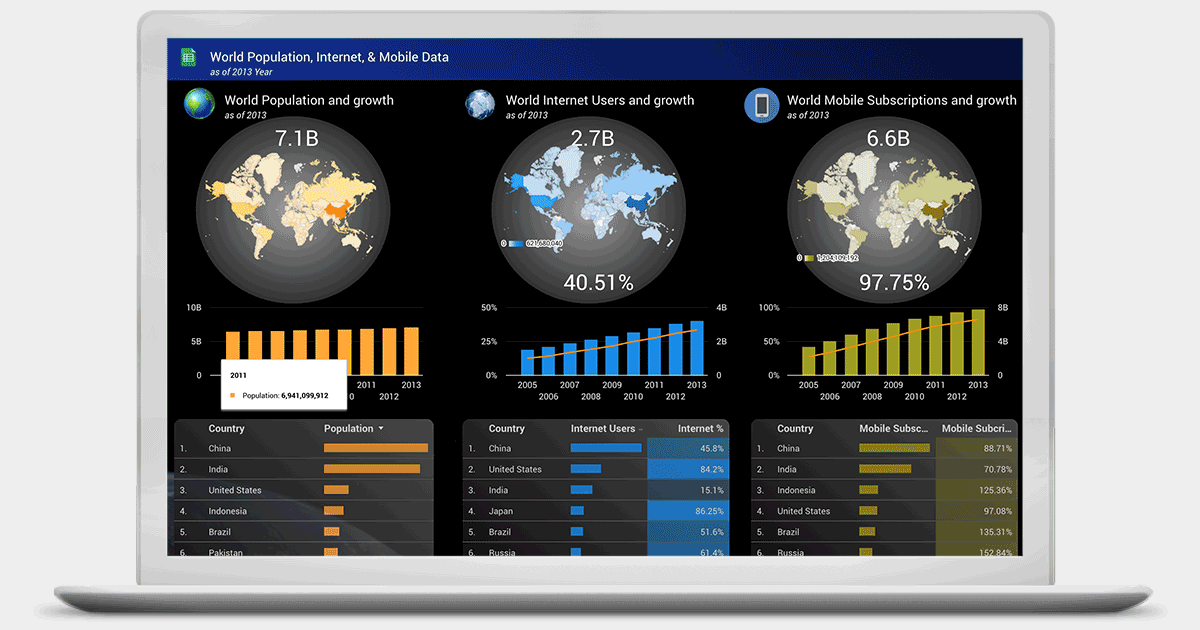Click India's 70.78% mobile subscription cell
Viewport: 1200px width, 630px height.
tap(976, 469)
